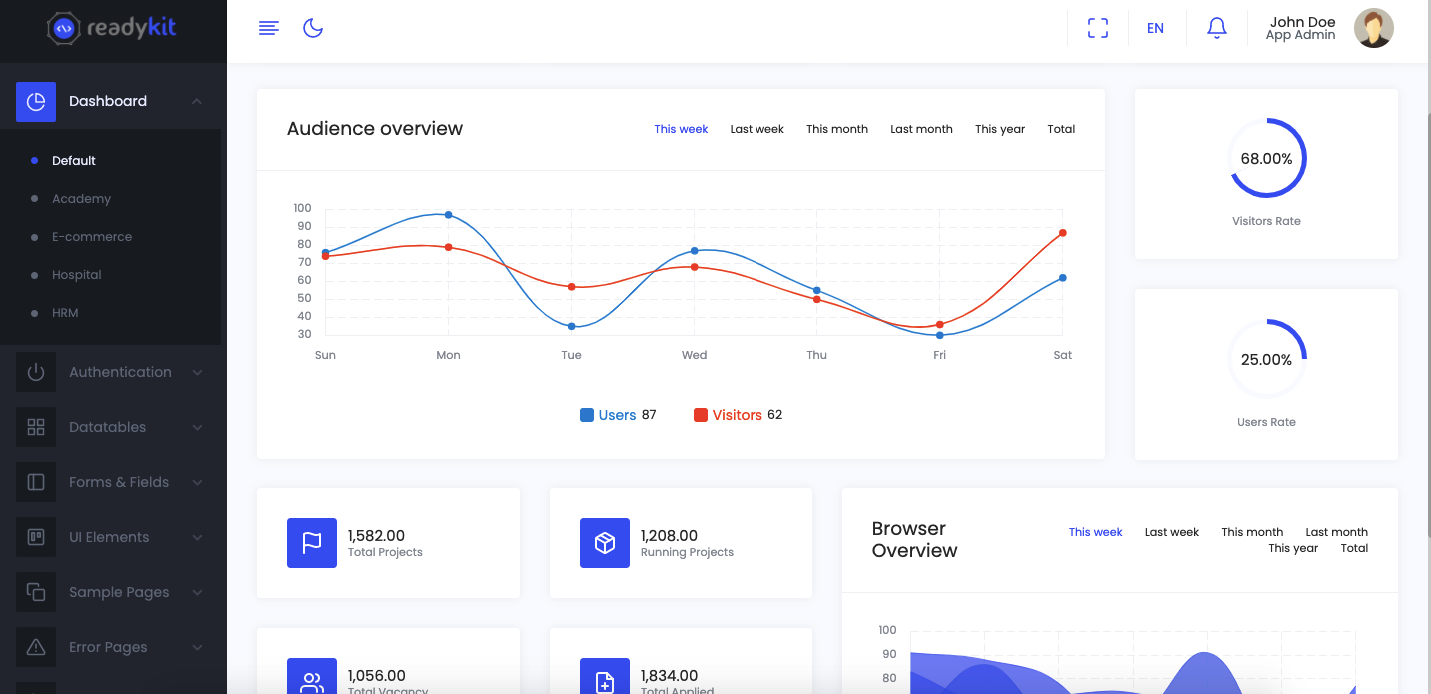This screenshot has width=1431, height=694.
Task: Click the 1,582.00 Total Projects value
Action: tap(376, 536)
